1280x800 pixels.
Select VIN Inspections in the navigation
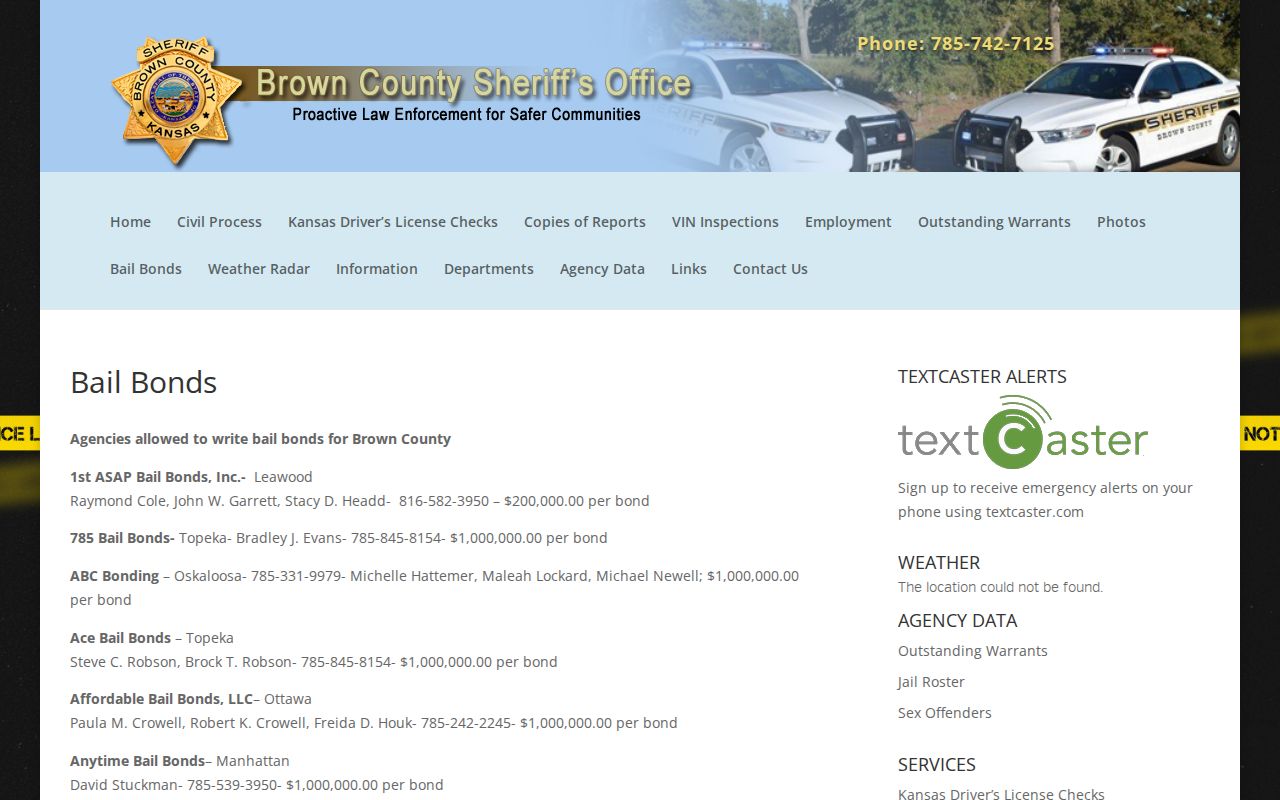(725, 222)
